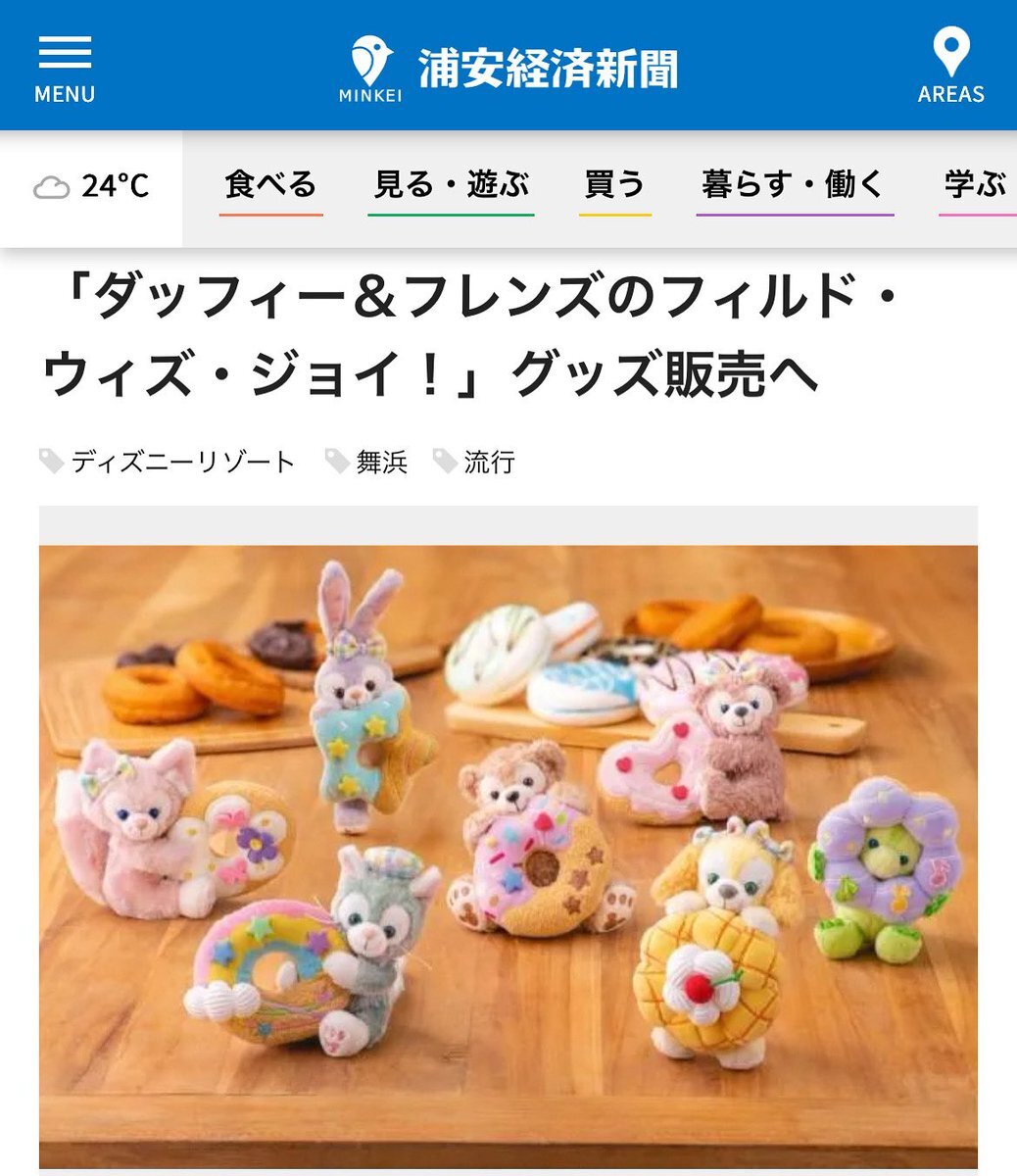This screenshot has width=1017, height=1176.
Task: Click the cloud weather icon
Action: click(x=52, y=187)
